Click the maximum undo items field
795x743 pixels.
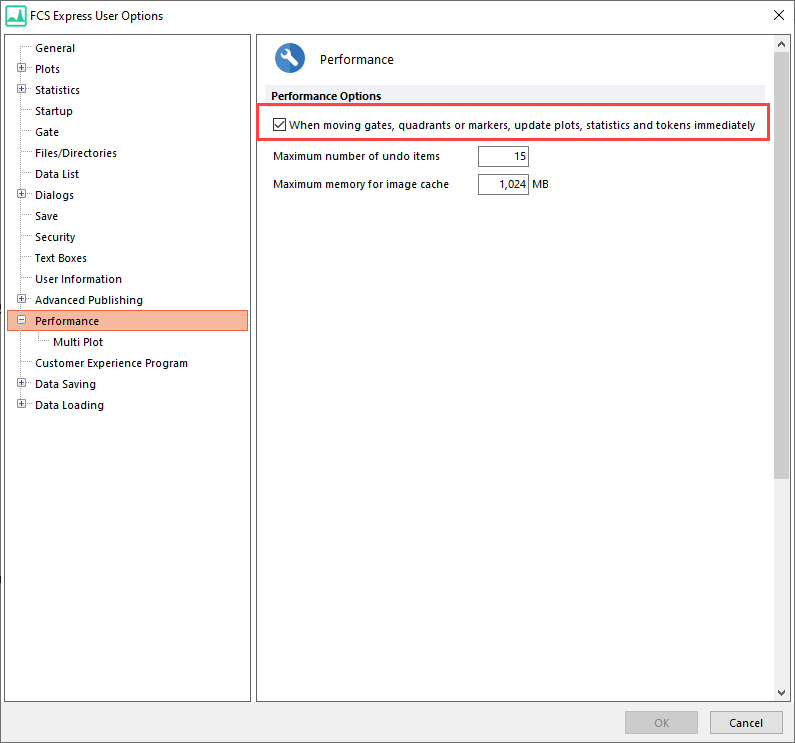[x=503, y=156]
